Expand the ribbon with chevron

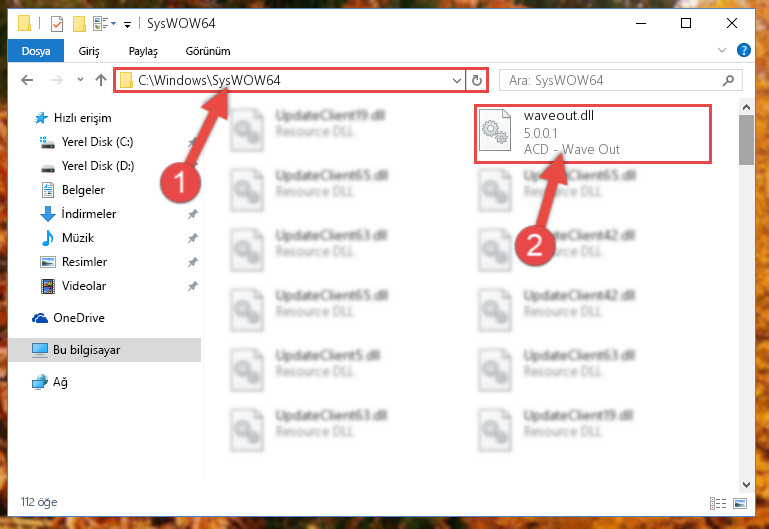click(x=721, y=50)
